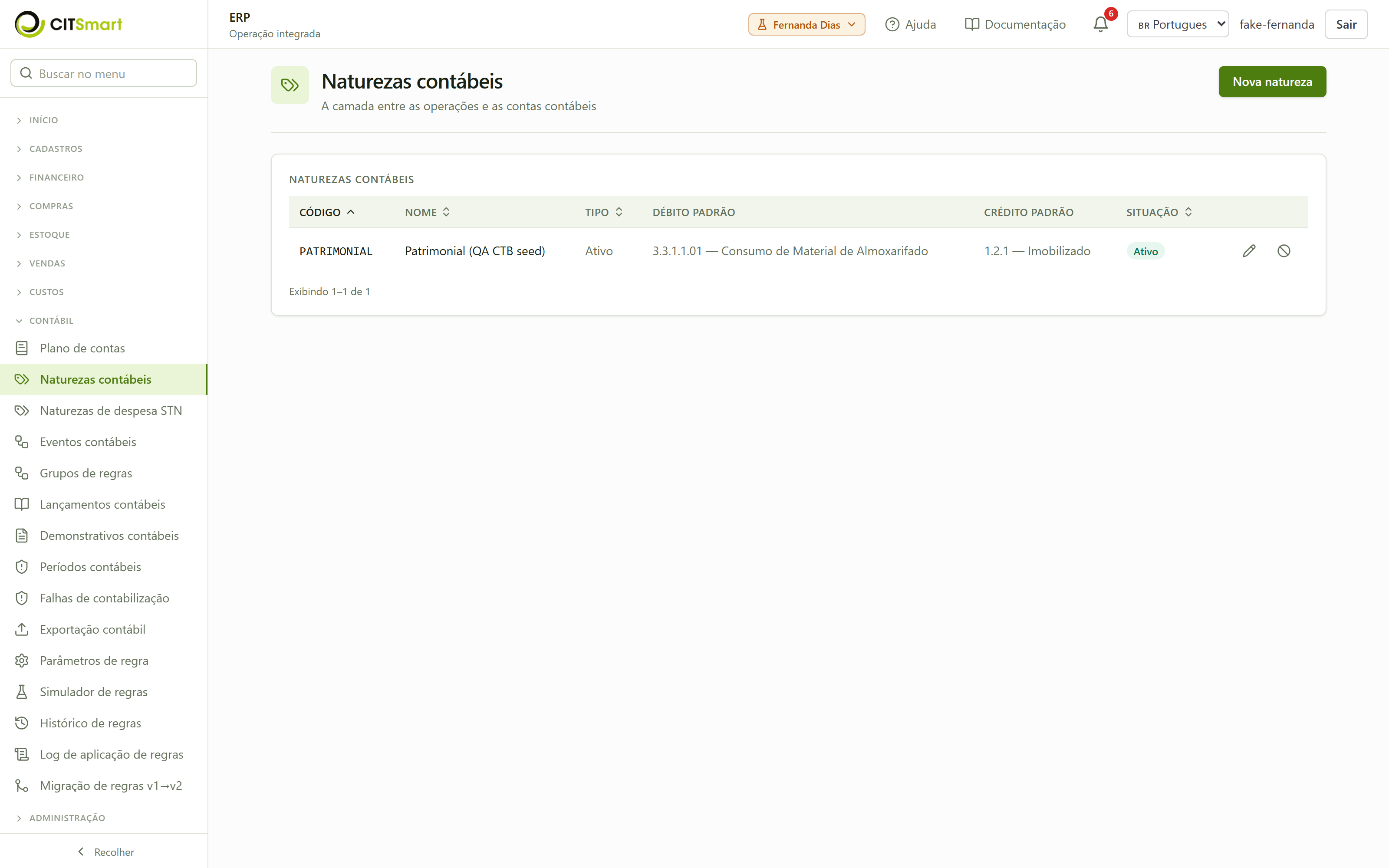Sort table by NOME column
Viewport: 1389px width, 868px height.
click(x=428, y=212)
